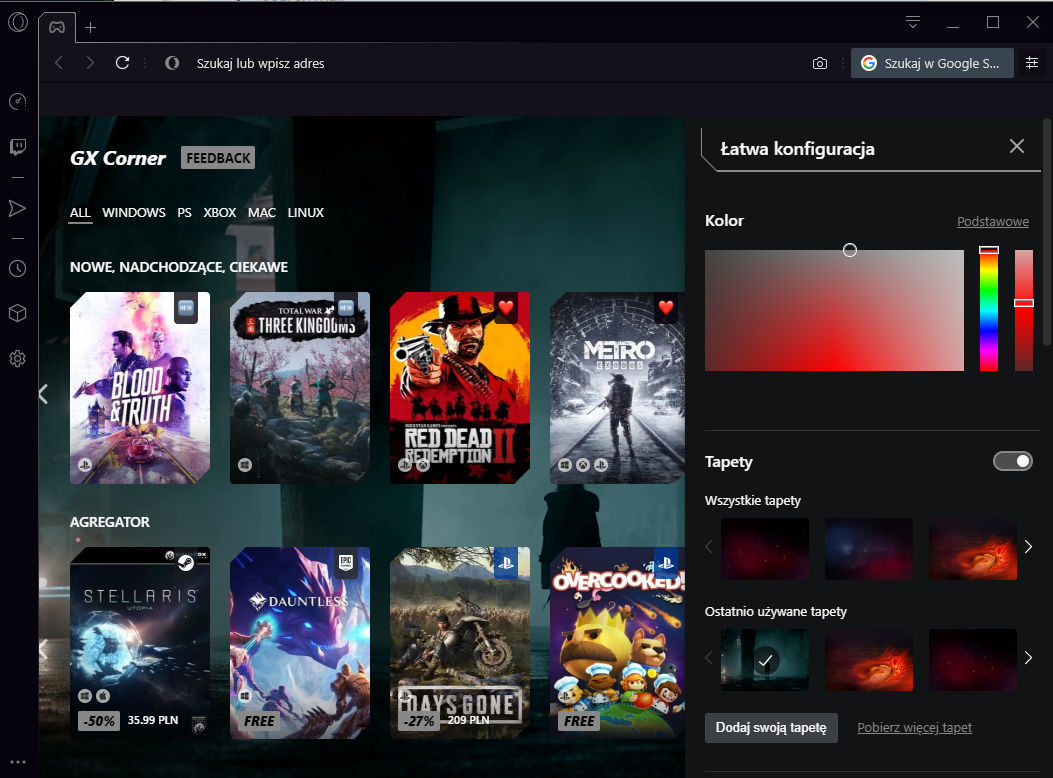The width and height of the screenshot is (1053, 778).
Task: Select the ALL platform filter
Action: click(80, 213)
